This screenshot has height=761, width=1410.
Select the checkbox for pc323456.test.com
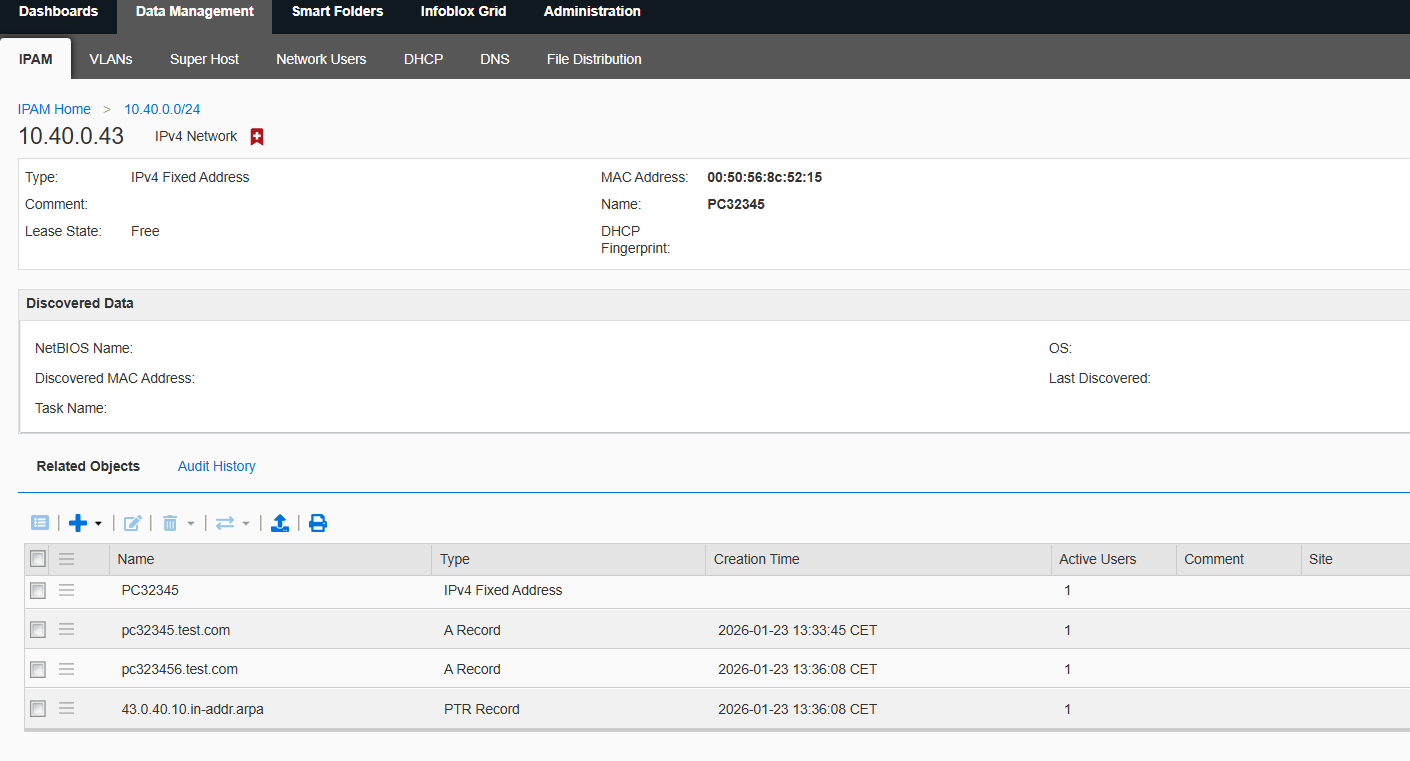tap(38, 669)
